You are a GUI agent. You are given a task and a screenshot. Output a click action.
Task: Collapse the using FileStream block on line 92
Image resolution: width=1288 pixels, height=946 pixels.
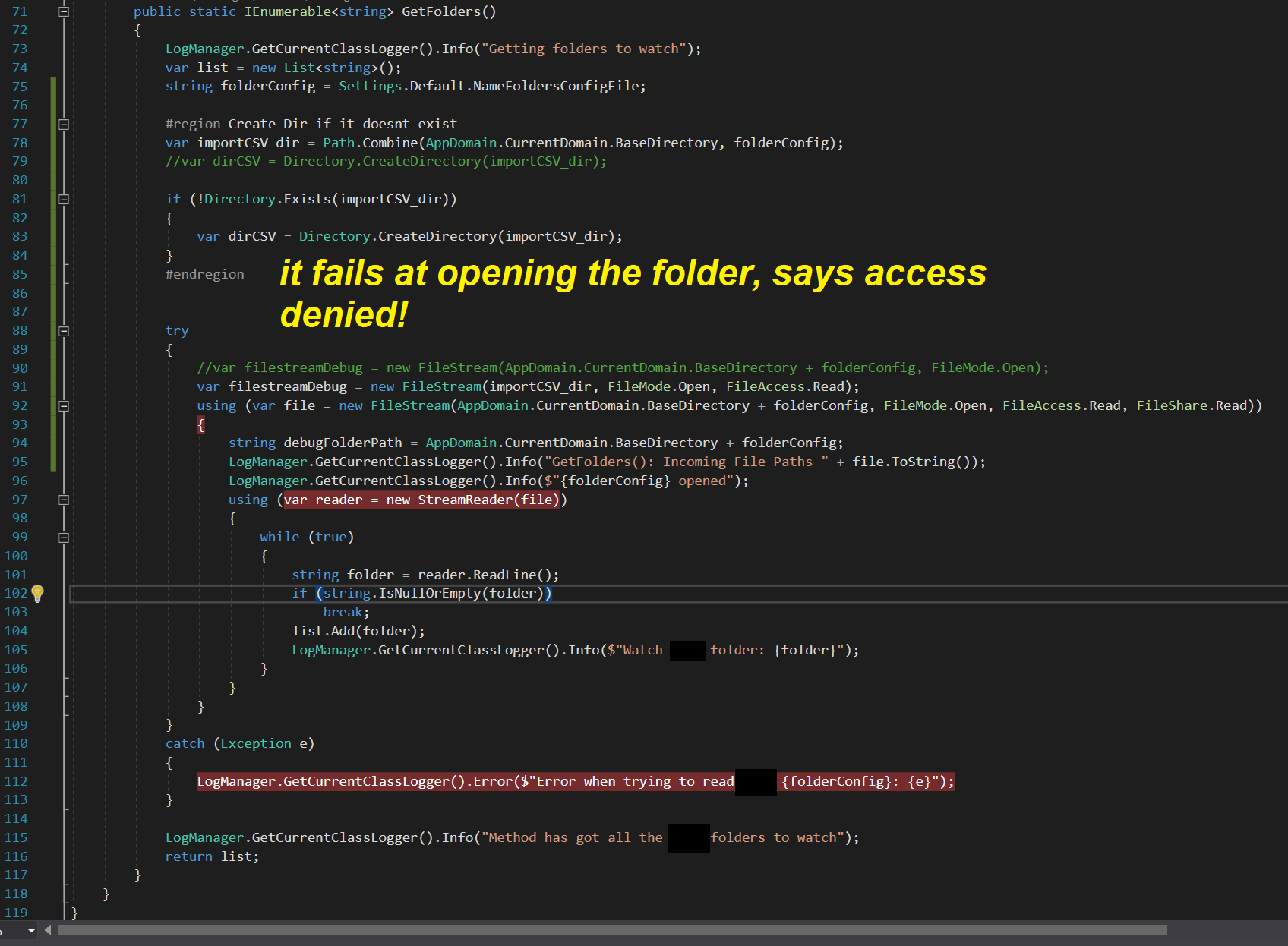click(64, 405)
